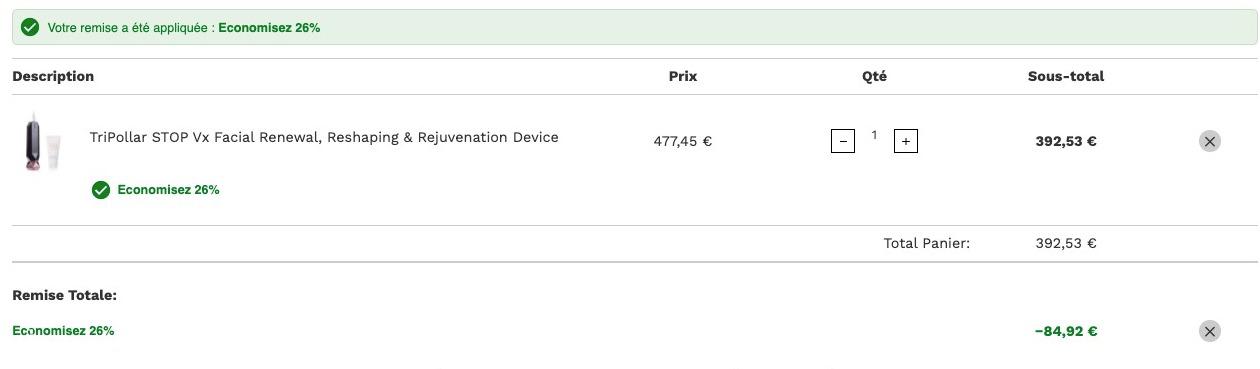Screen dimensions: 1260x369
Task: Open the TriPollar STOP Vx Facial Renewal product link
Action: (324, 137)
